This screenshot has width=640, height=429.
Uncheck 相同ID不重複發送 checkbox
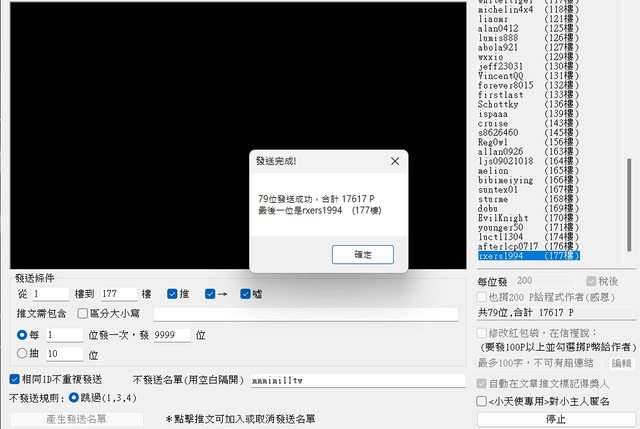[x=14, y=380]
